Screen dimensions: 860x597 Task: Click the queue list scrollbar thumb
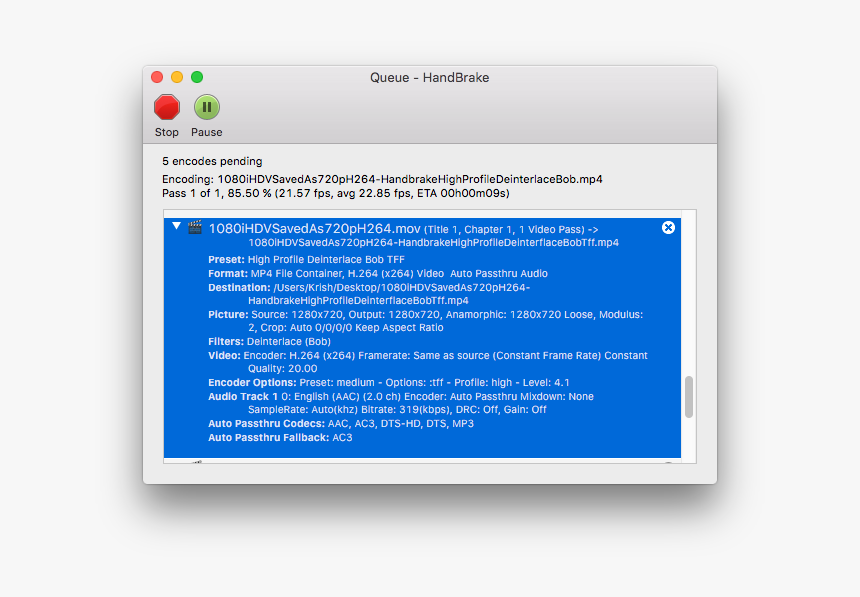[689, 397]
